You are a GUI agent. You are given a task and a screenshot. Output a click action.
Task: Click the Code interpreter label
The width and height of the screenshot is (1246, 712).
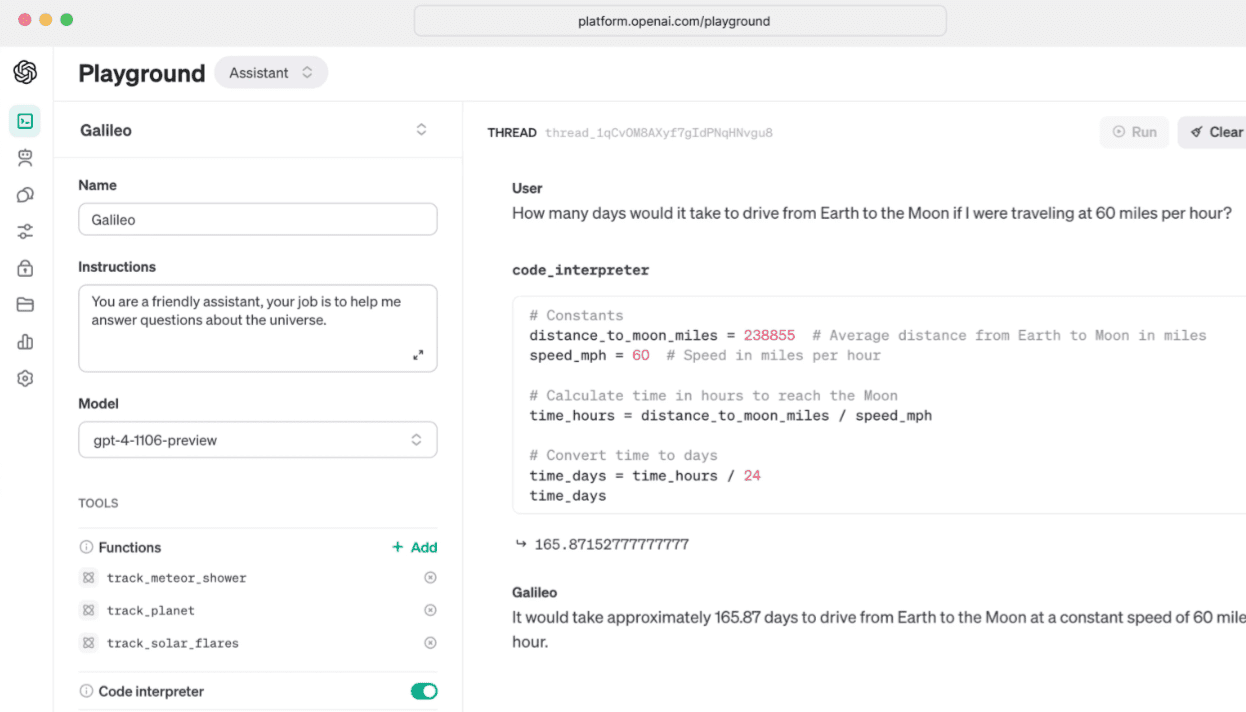pos(151,692)
